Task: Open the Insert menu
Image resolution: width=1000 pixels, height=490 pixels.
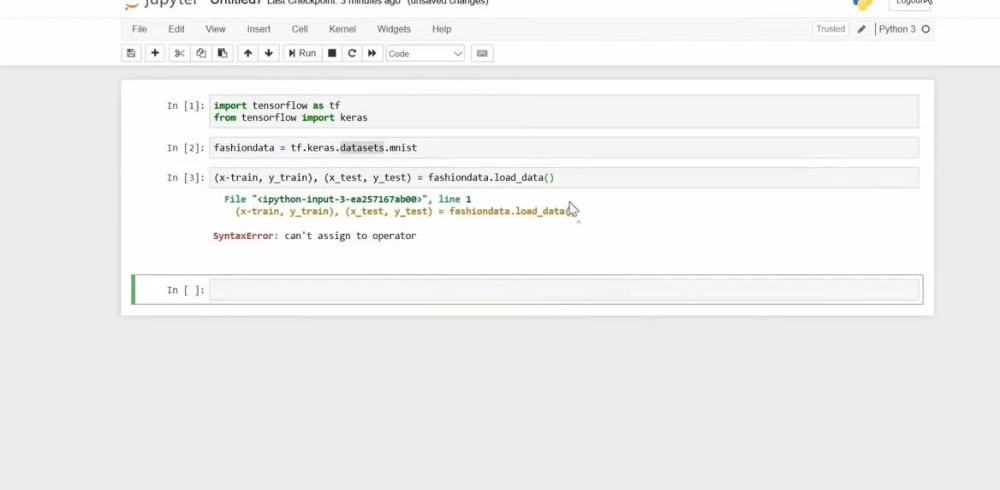Action: (259, 29)
